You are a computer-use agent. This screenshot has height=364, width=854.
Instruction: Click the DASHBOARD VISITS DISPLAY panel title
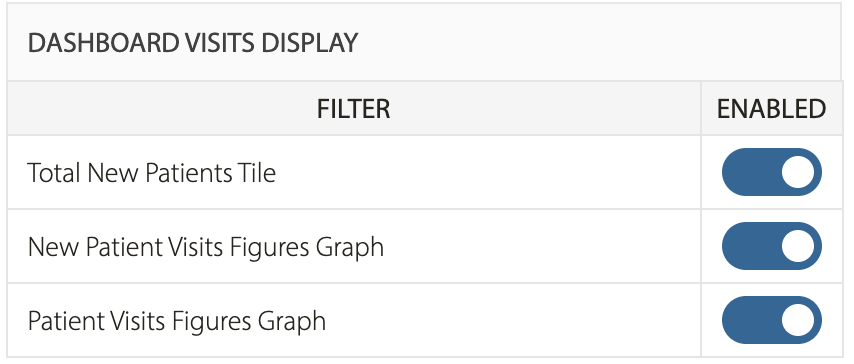click(193, 43)
